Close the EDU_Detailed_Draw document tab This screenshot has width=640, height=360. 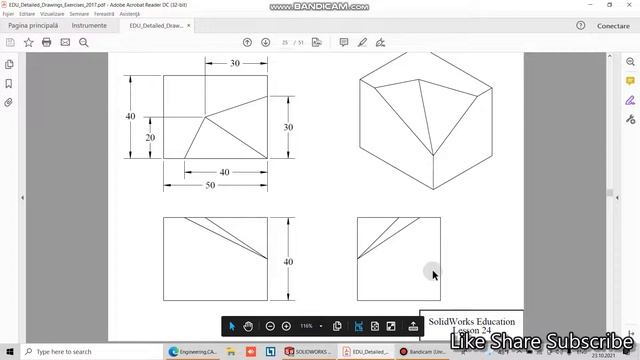[189, 25]
